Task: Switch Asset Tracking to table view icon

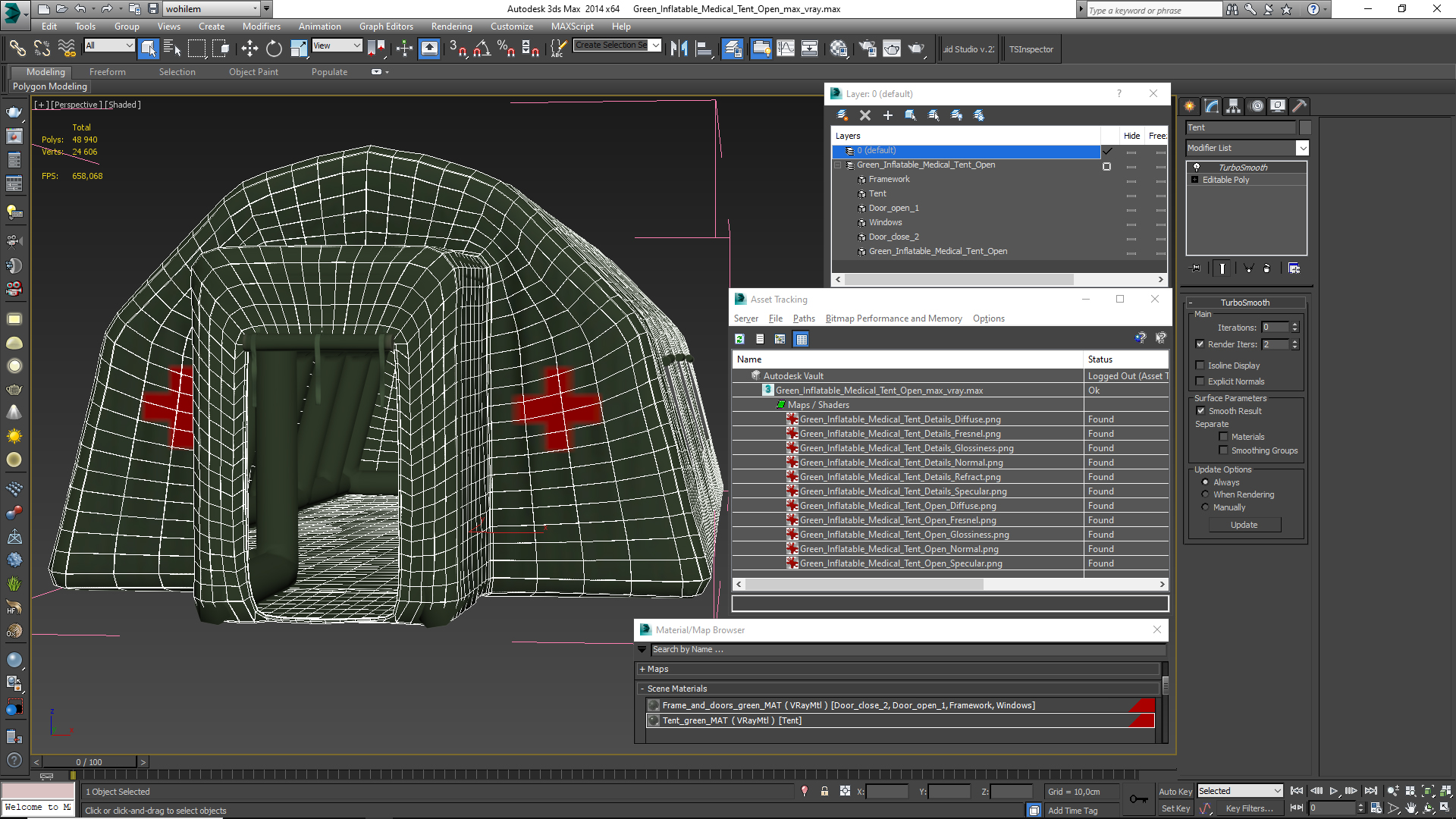Action: pos(802,339)
